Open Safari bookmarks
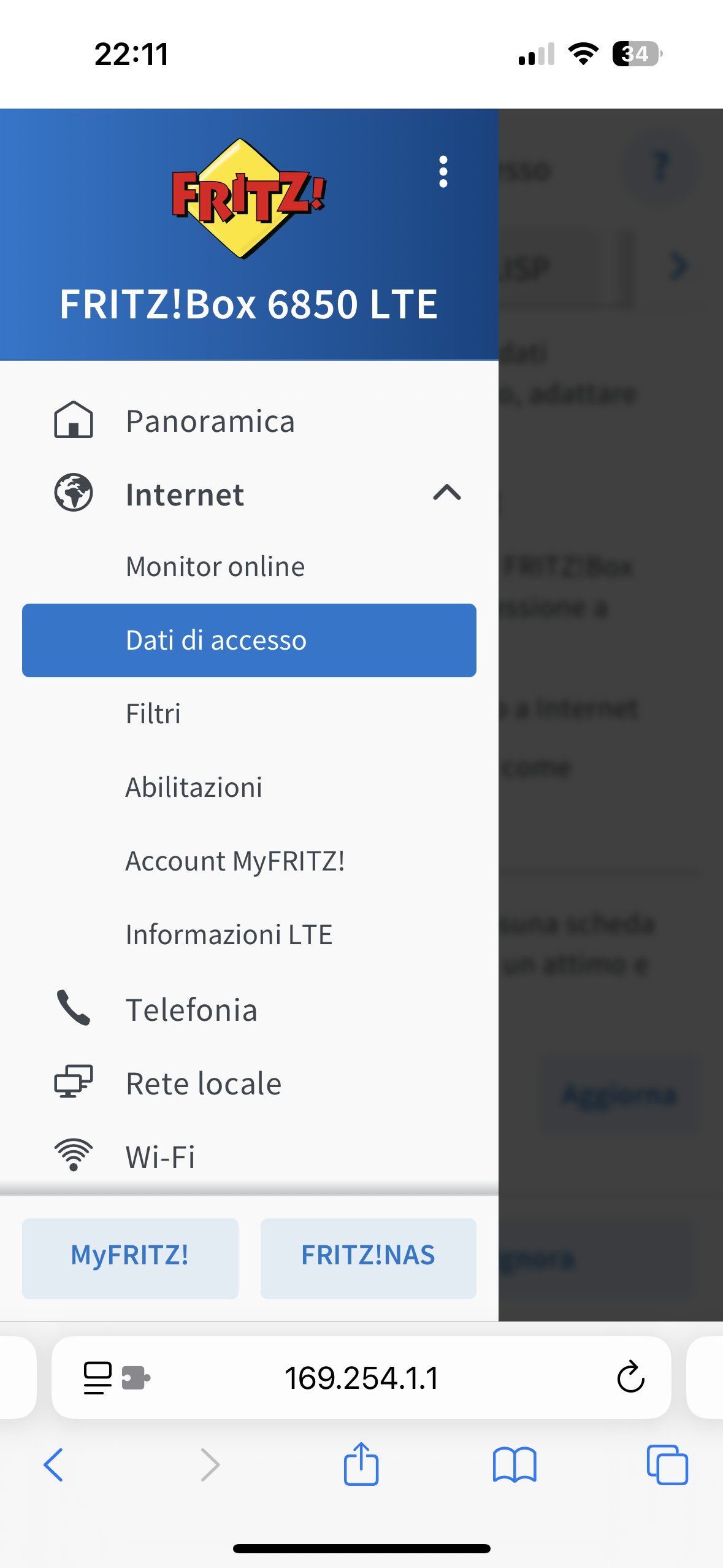The height and width of the screenshot is (1568, 723). point(515,1464)
